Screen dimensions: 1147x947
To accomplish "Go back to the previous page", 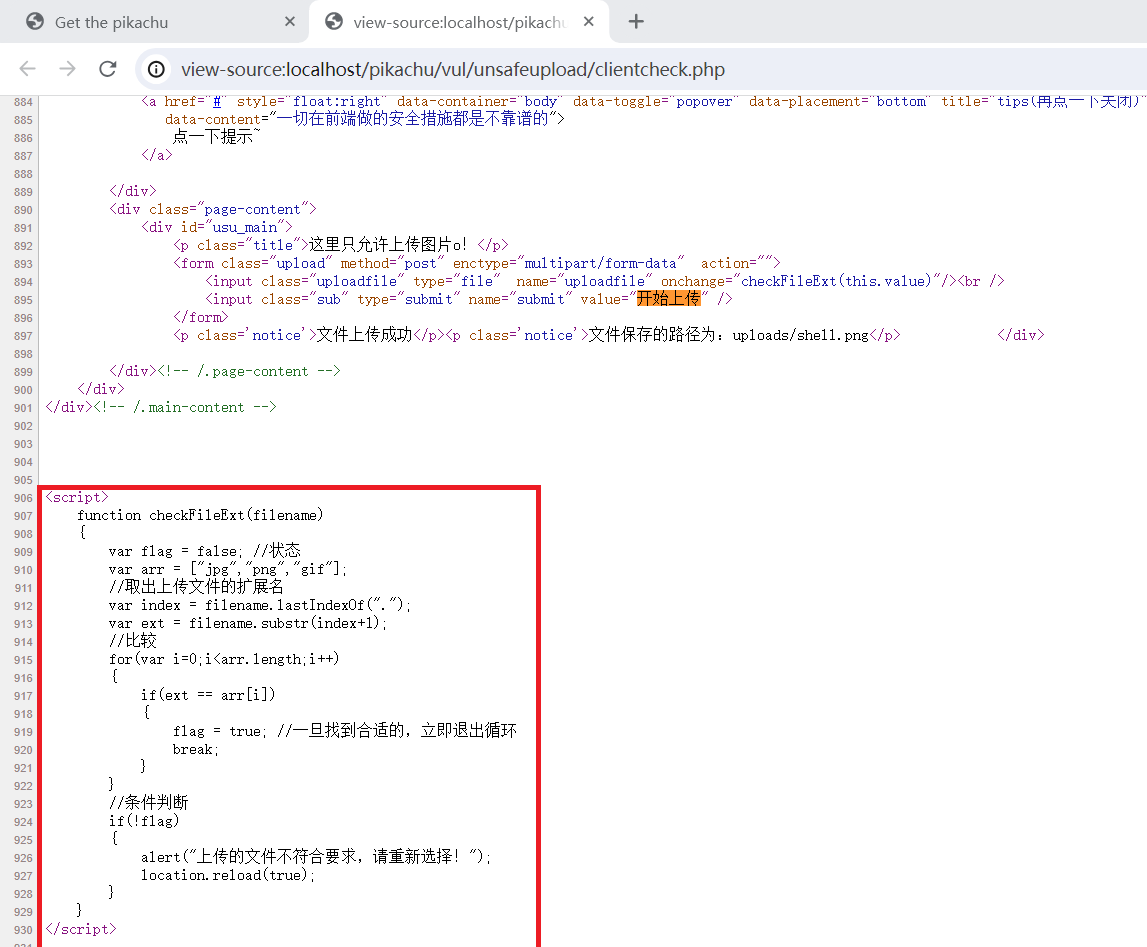I will click(28, 69).
